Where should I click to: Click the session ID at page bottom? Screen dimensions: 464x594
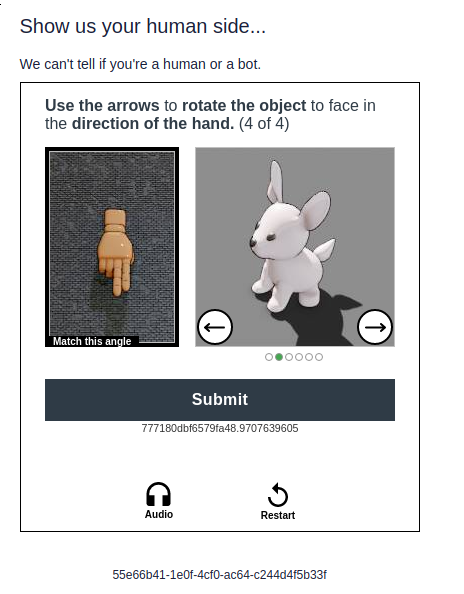tap(219, 575)
